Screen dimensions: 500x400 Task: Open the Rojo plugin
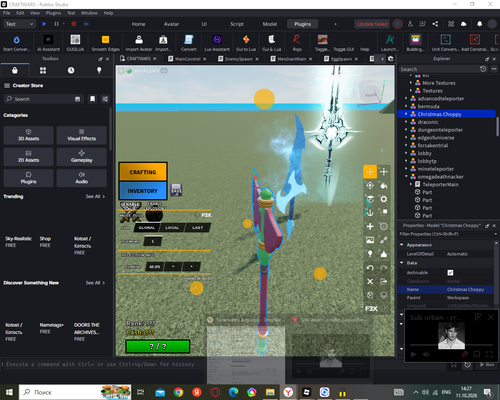pyautogui.click(x=297, y=43)
